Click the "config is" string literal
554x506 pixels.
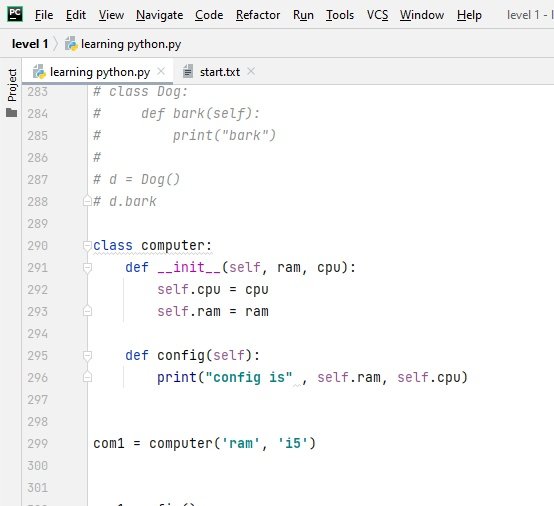click(249, 377)
